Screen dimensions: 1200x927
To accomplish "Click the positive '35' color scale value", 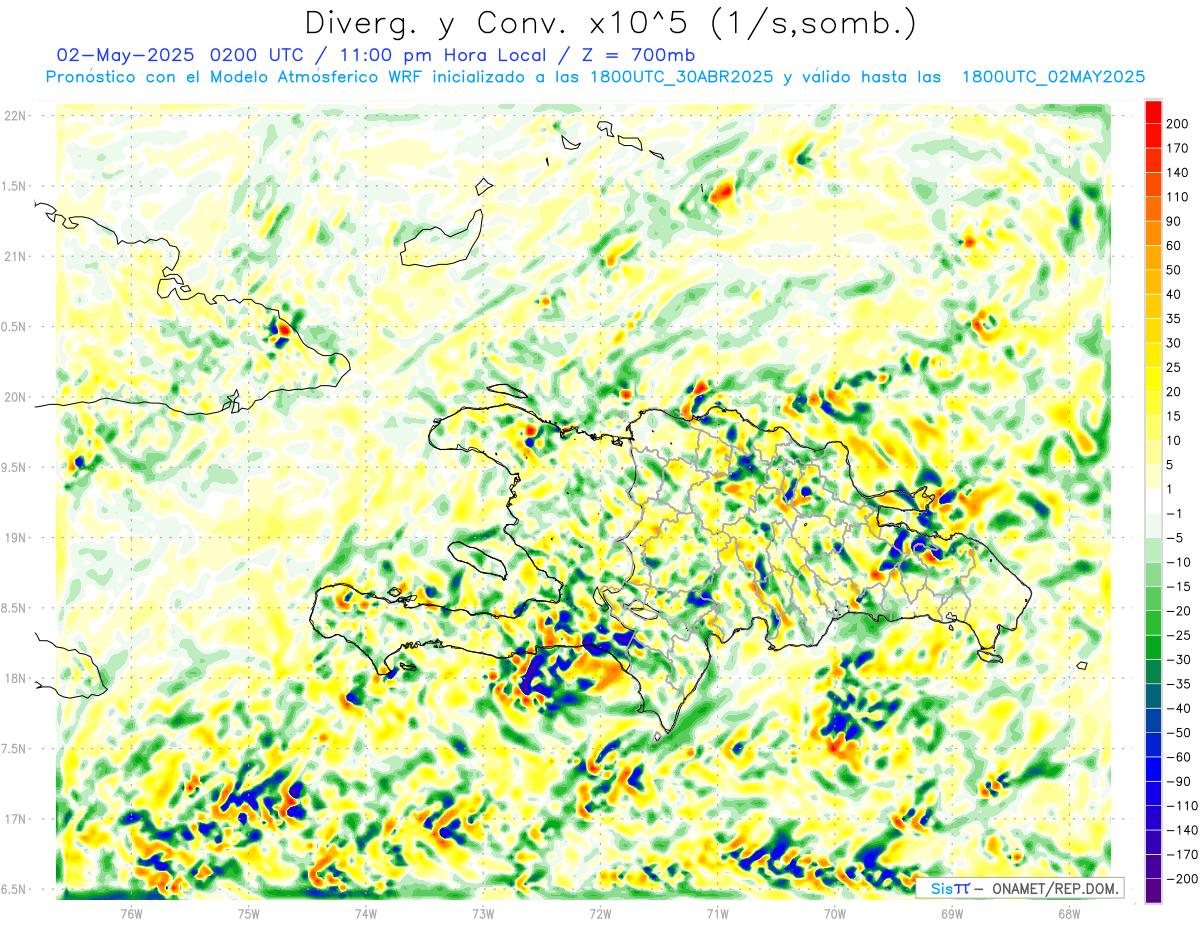I will 1174,319.
